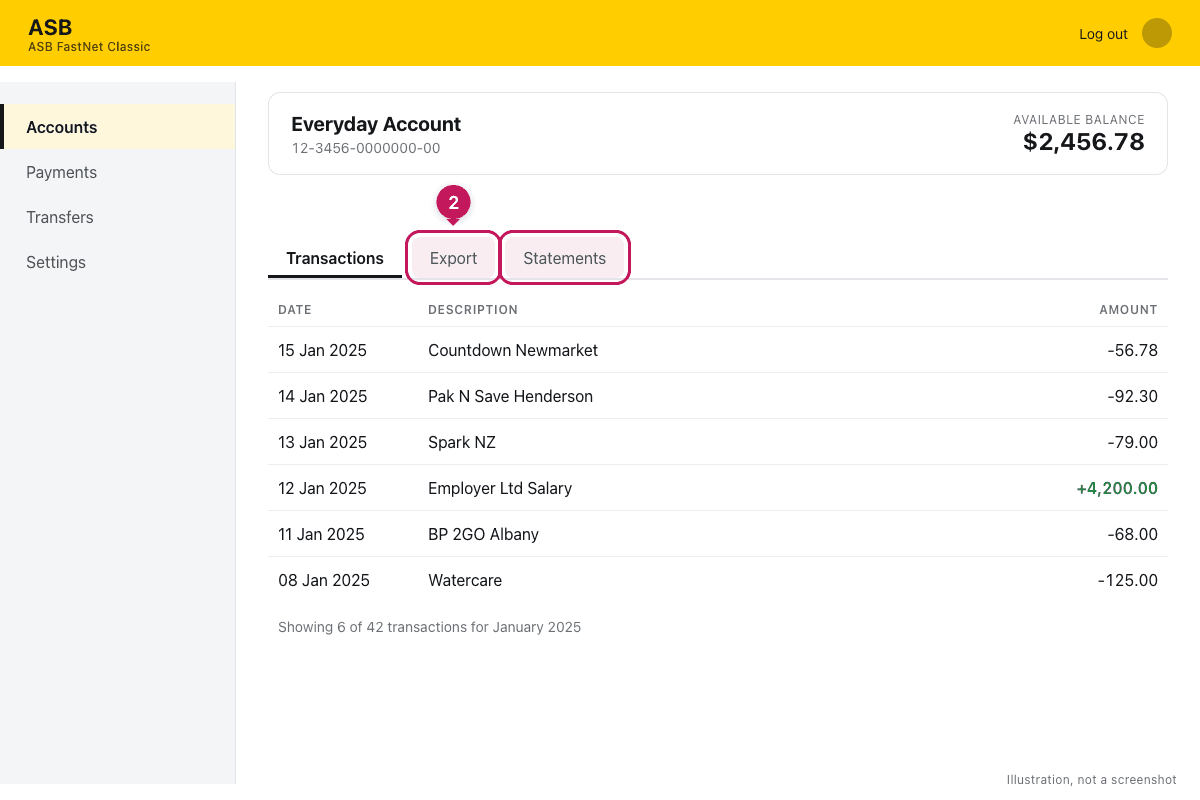Click the ASB logo title
Image resolution: width=1200 pixels, height=800 pixels.
[x=50, y=27]
